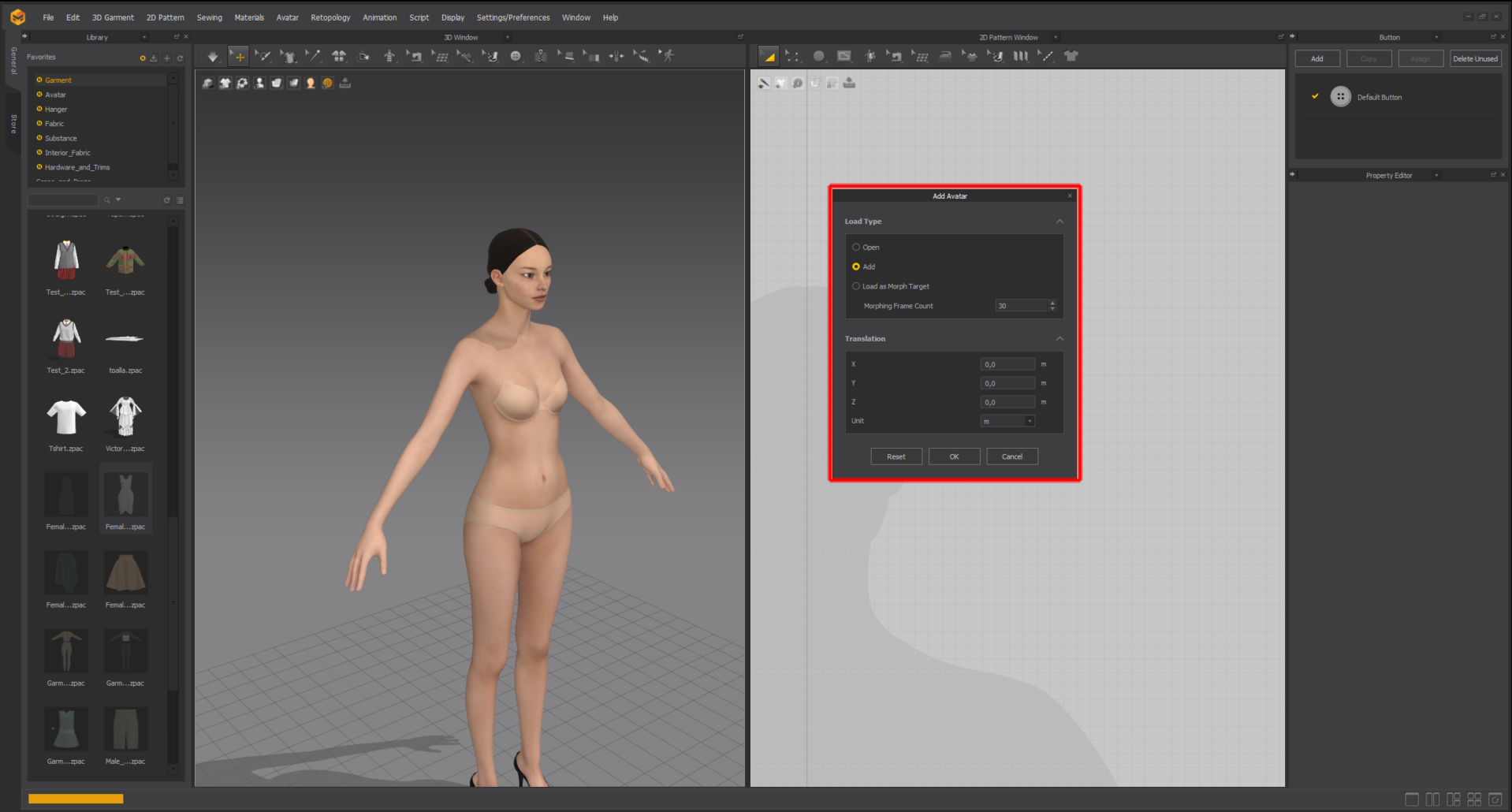The width and height of the screenshot is (1512, 812).
Task: Select the Add radio button
Action: pos(856,267)
